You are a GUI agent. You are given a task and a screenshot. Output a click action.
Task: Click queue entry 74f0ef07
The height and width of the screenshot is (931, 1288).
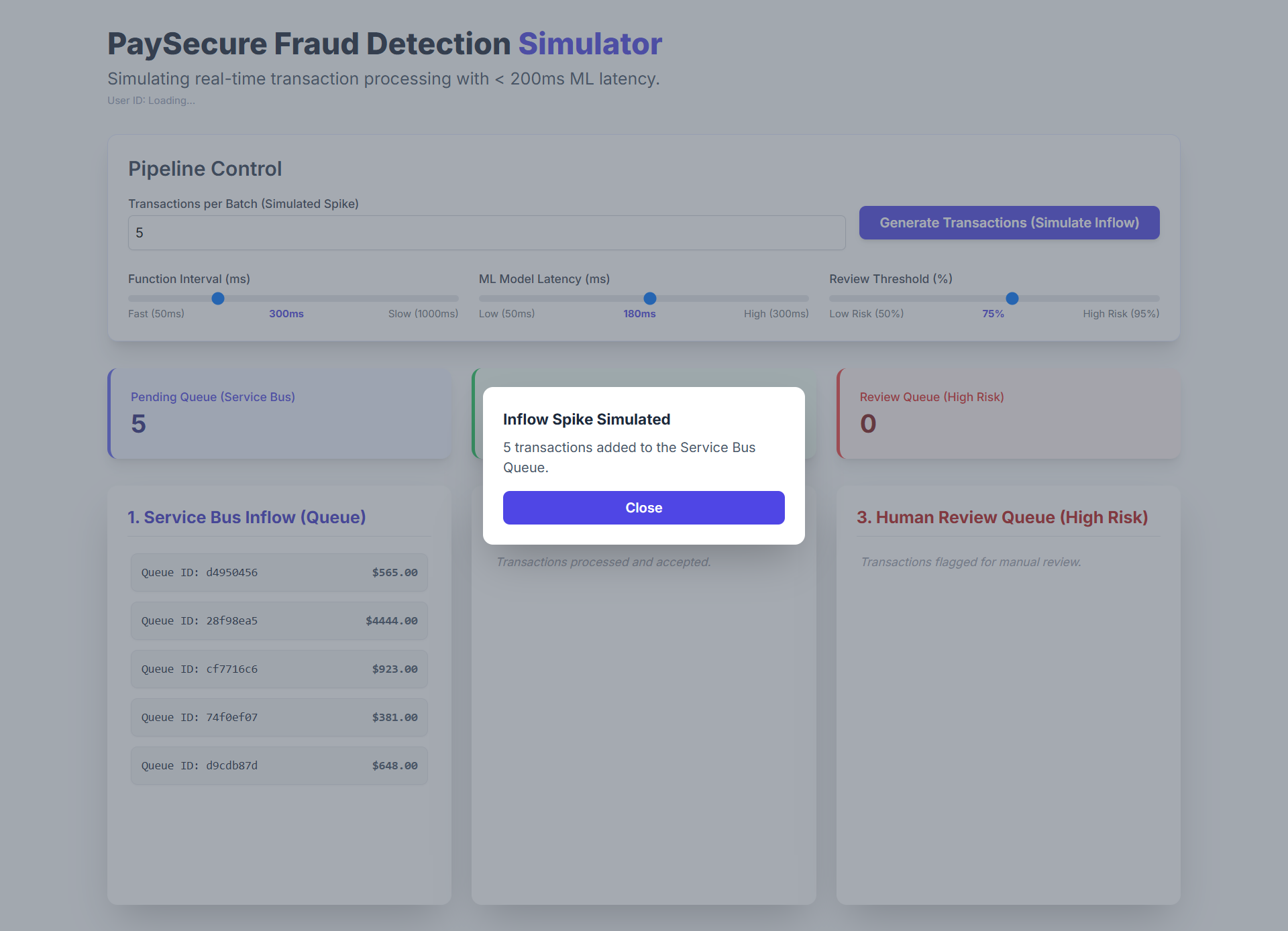point(279,718)
